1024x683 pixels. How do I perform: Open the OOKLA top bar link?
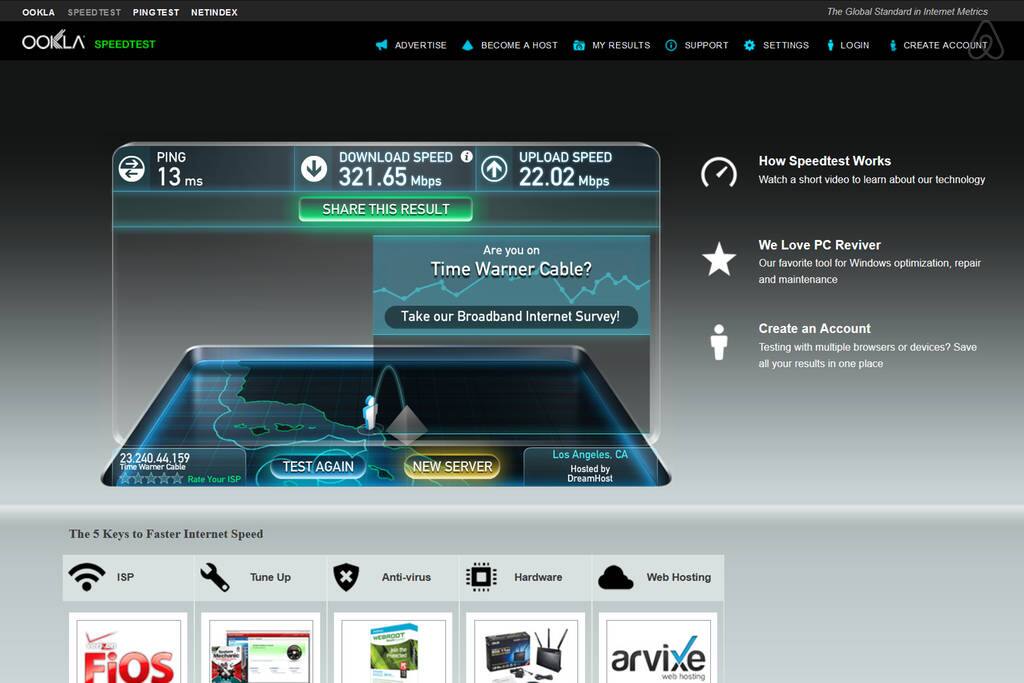tap(39, 12)
